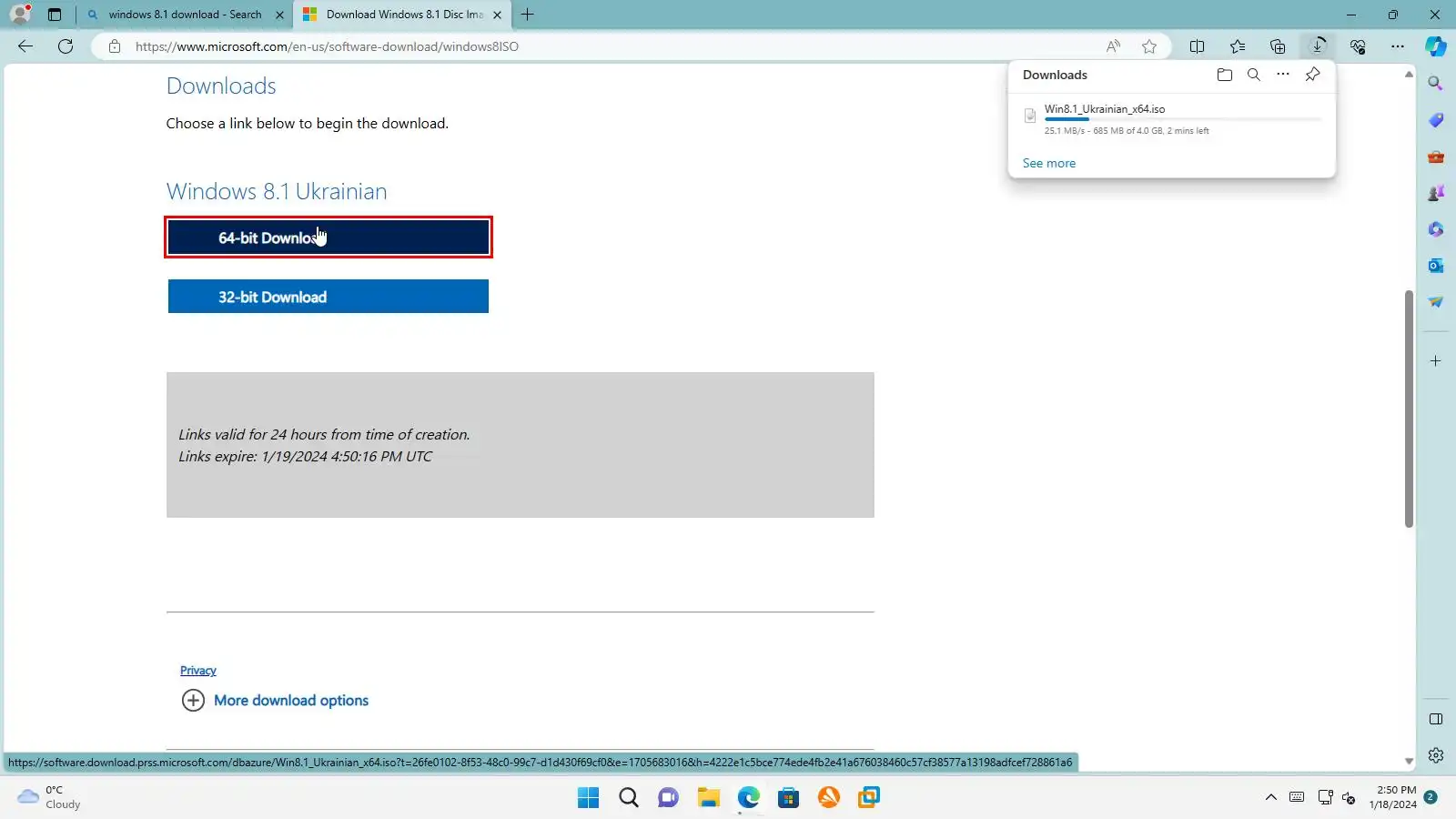Open sidebar Search icon
The height and width of the screenshot is (819, 1456).
click(x=1436, y=84)
